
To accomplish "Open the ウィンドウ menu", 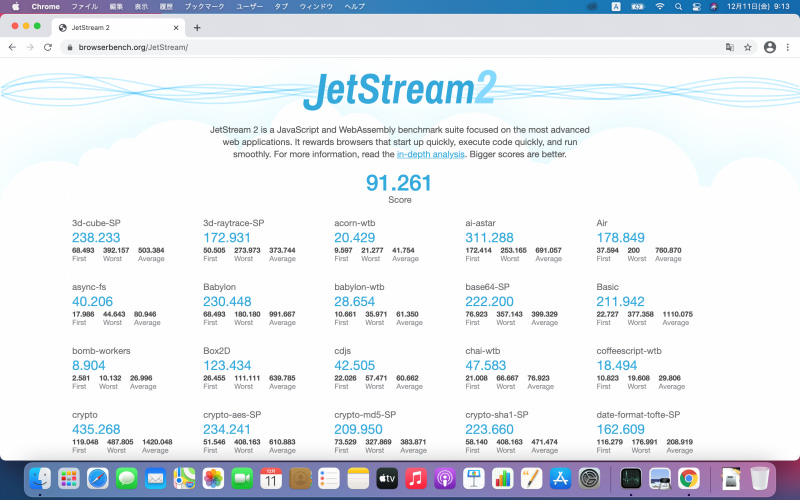I will tap(316, 7).
